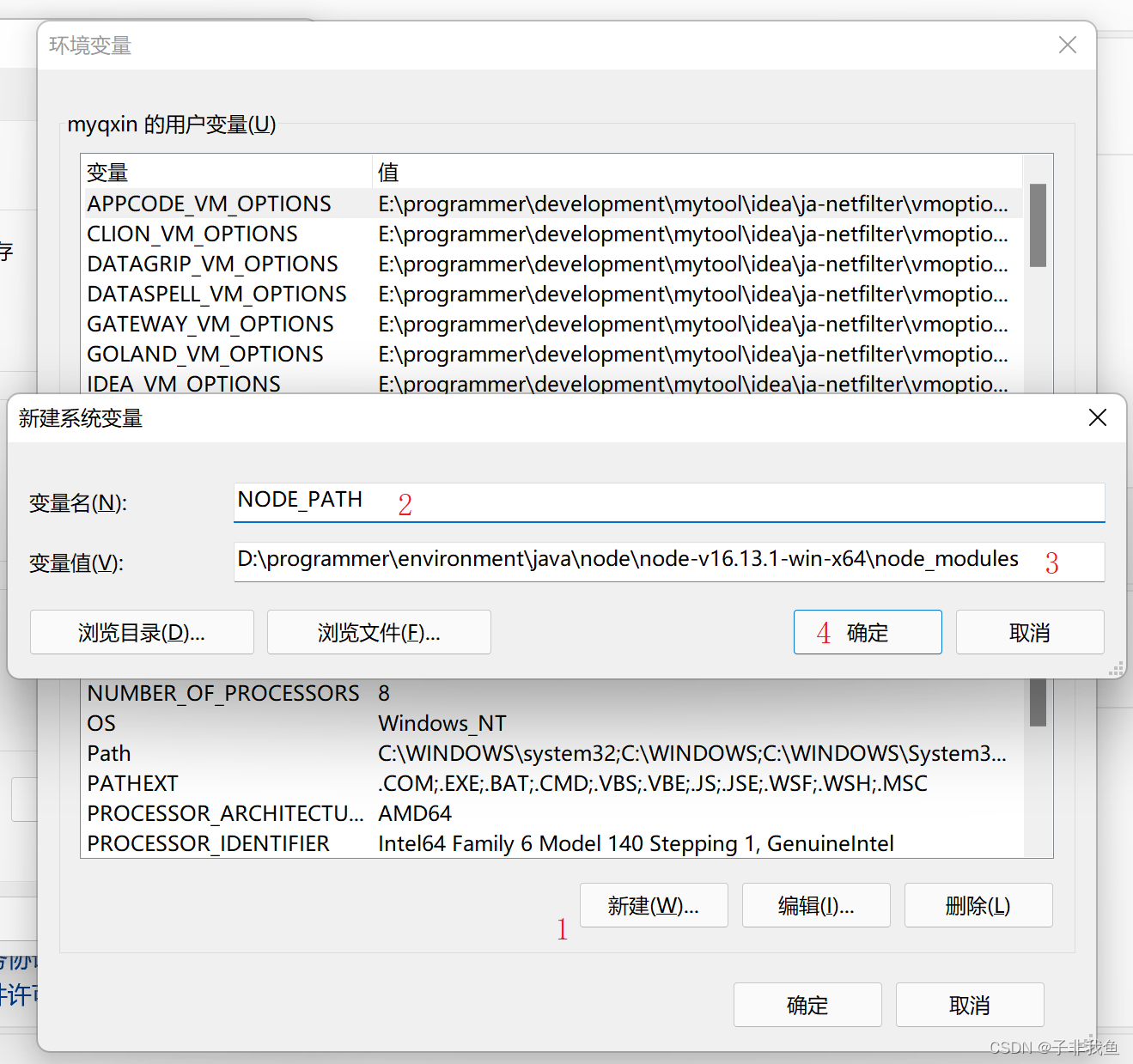Screen dimensions: 1133x1064
Task: Click 删除(L) system variable button
Action: (x=978, y=905)
